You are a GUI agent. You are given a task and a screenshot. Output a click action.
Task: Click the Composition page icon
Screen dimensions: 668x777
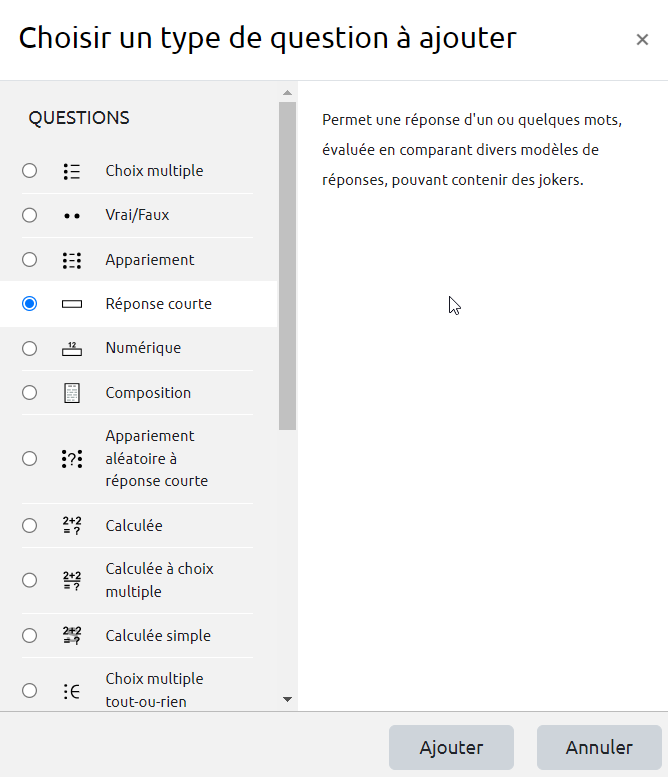[x=71, y=393]
